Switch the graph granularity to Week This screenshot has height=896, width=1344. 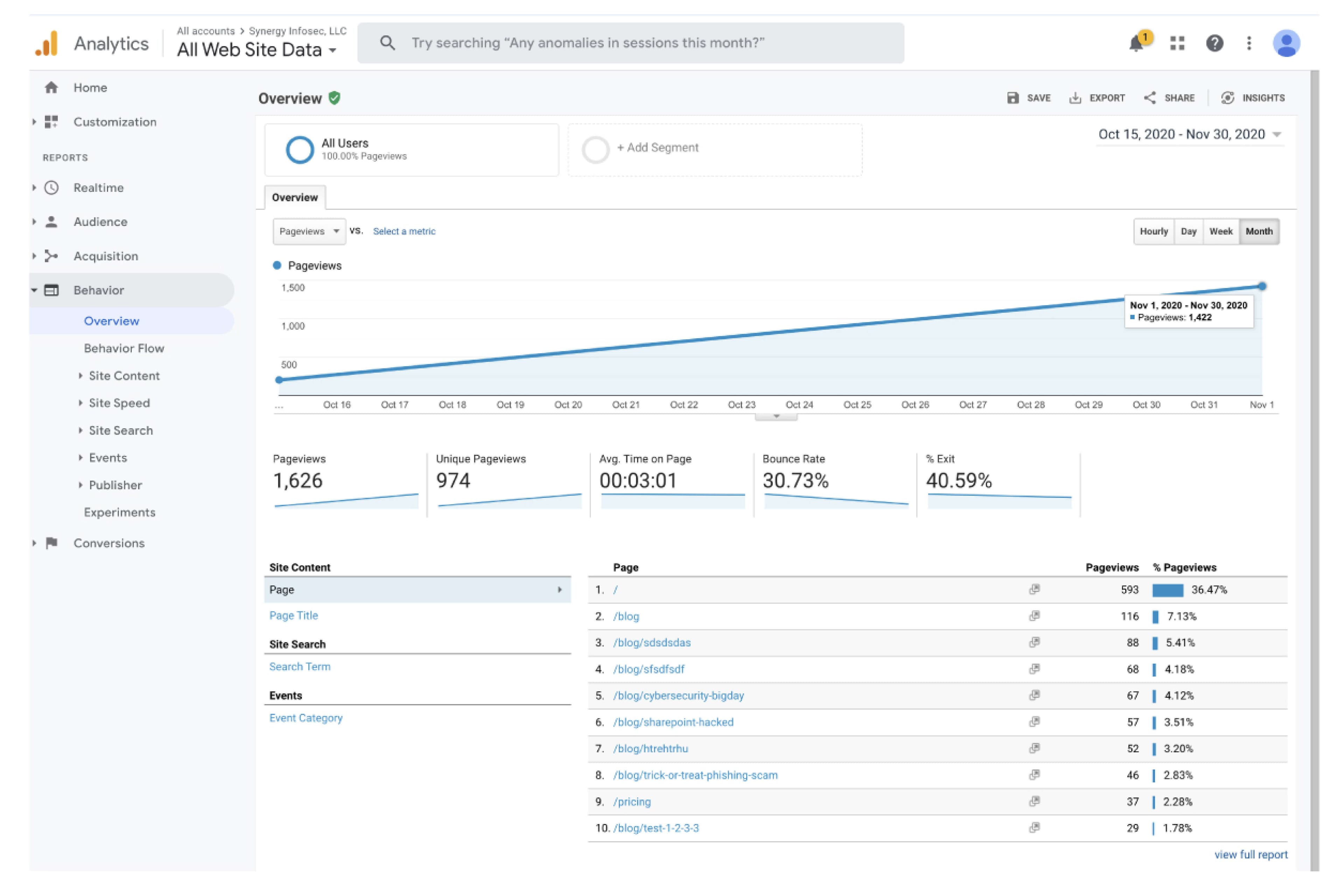[x=1221, y=231]
